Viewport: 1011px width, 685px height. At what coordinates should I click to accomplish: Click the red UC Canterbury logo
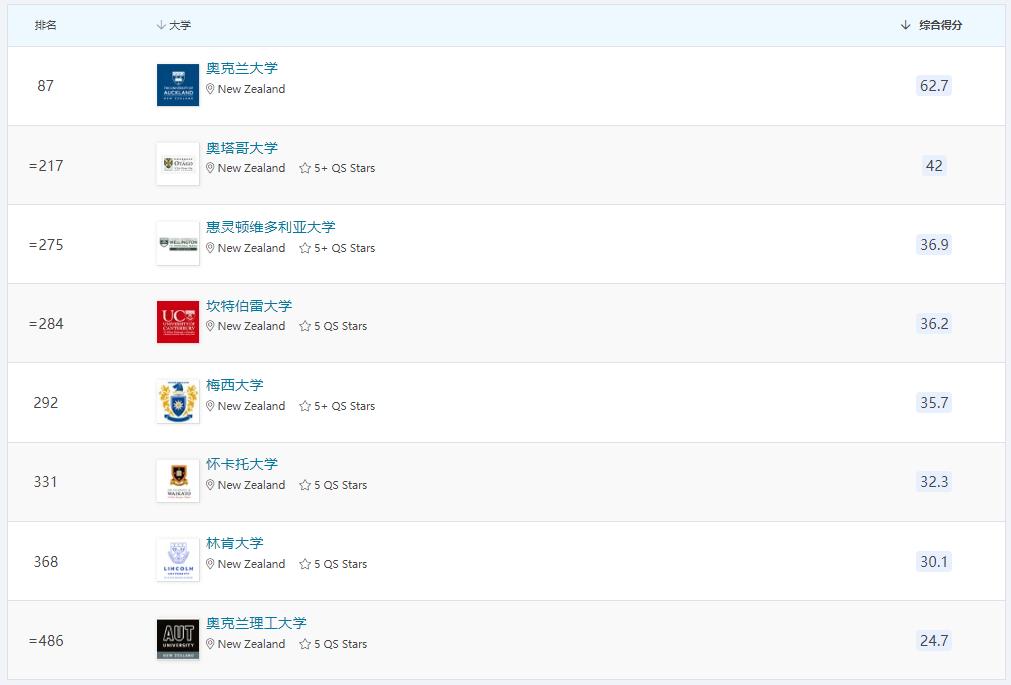177,322
